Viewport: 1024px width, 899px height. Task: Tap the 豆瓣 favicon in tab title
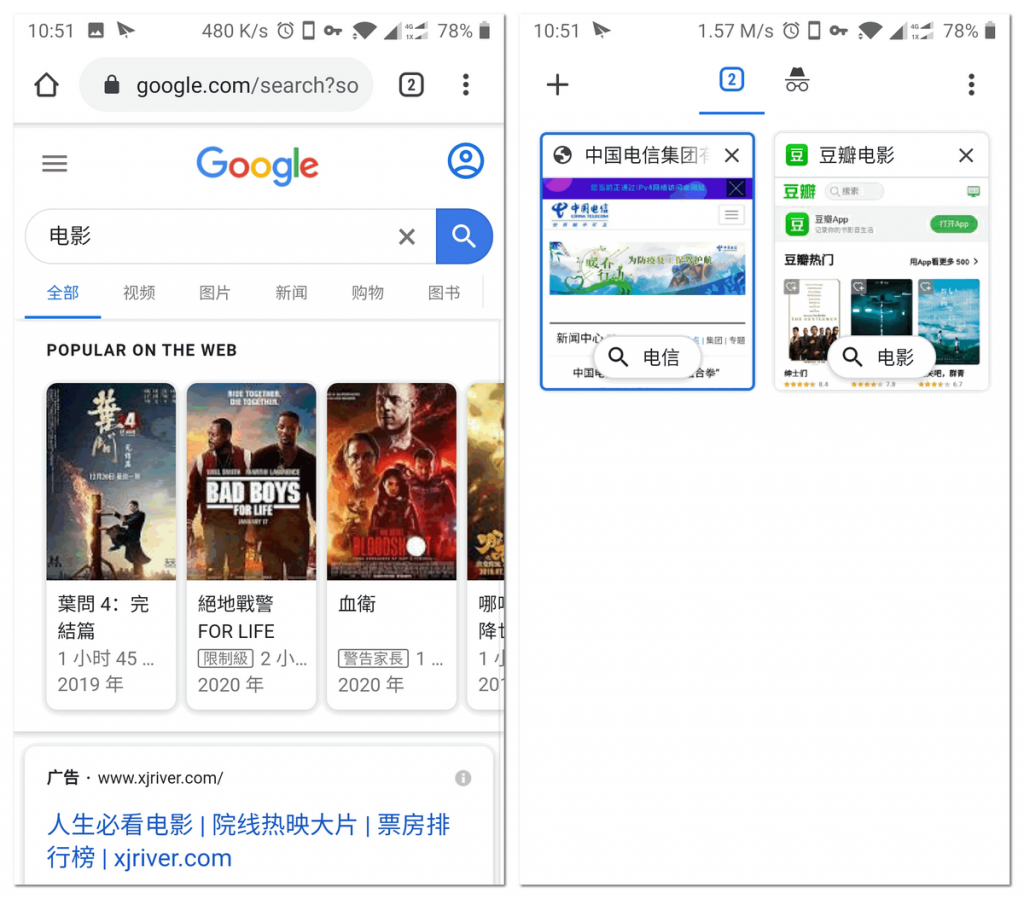pos(796,155)
